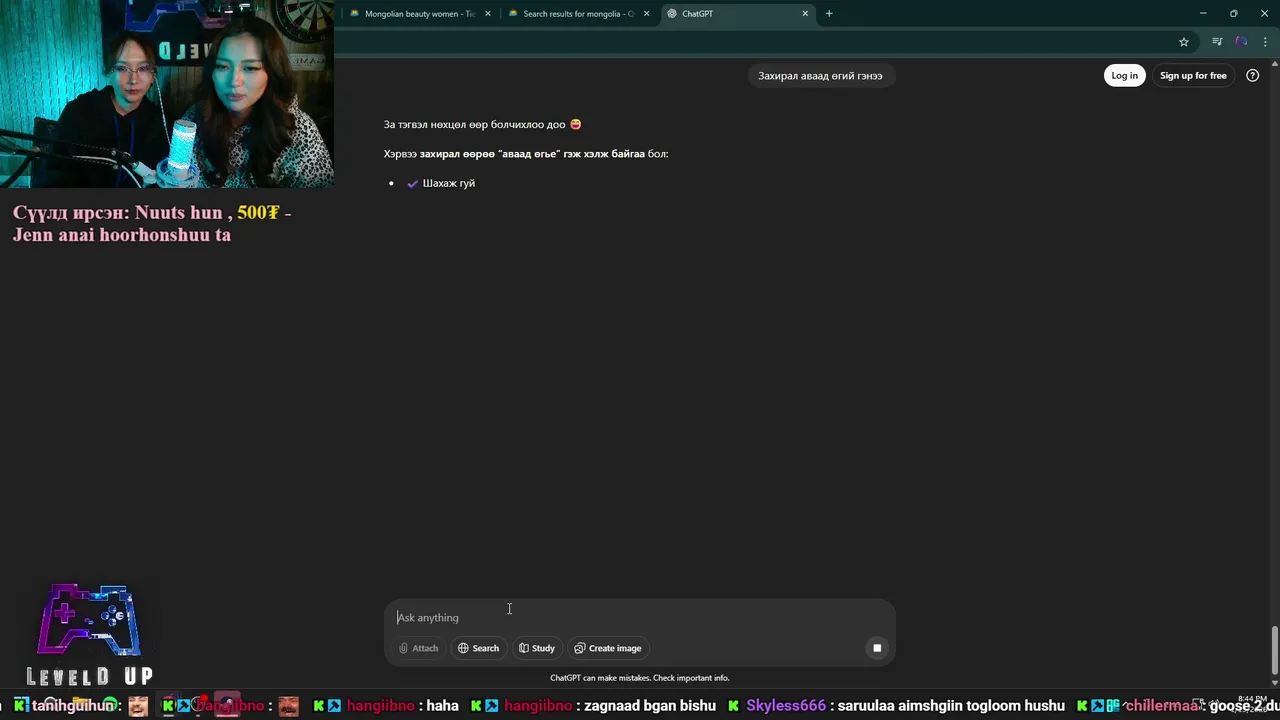This screenshot has height=720, width=1280.
Task: Close the ChatGPT tab
Action: (x=805, y=14)
